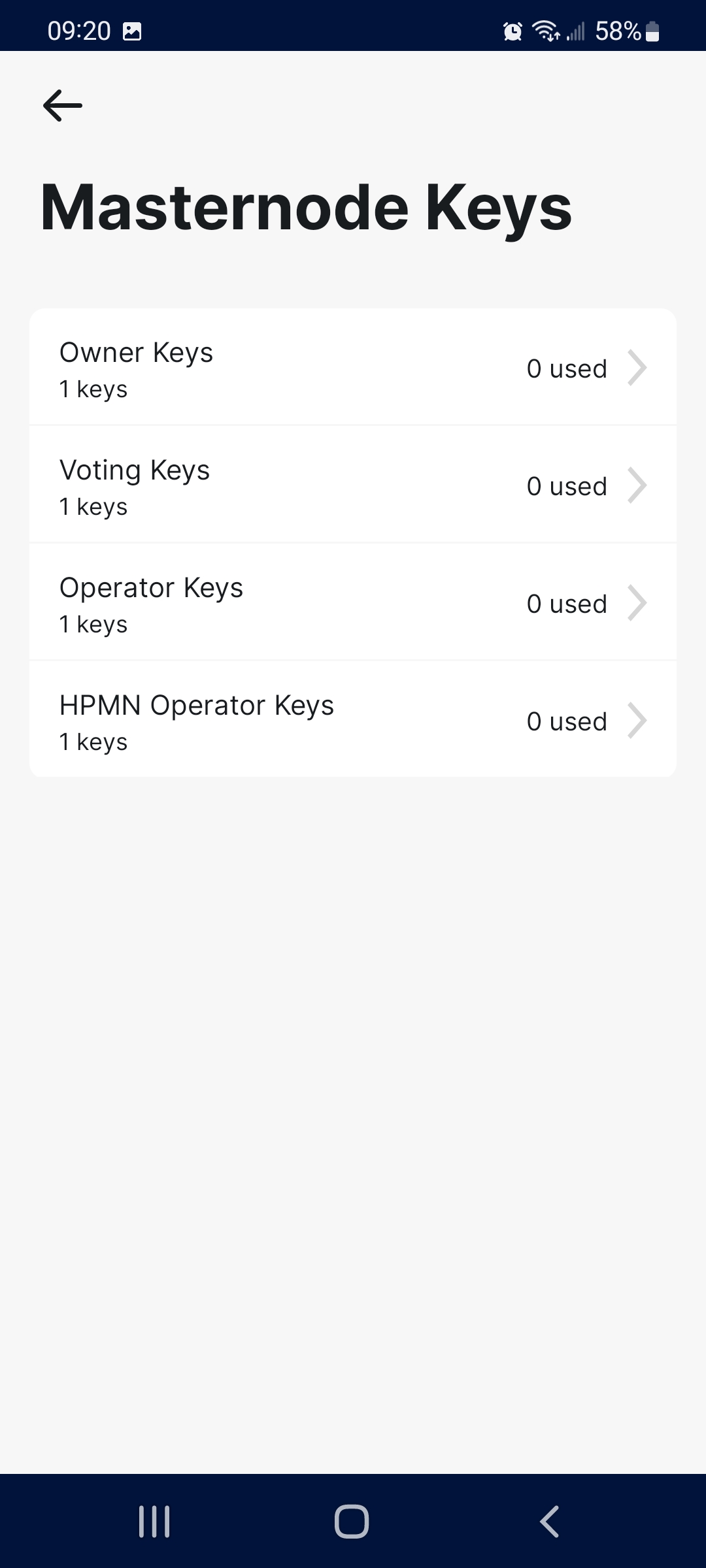
Task: Tap the image notification icon
Action: point(132,31)
